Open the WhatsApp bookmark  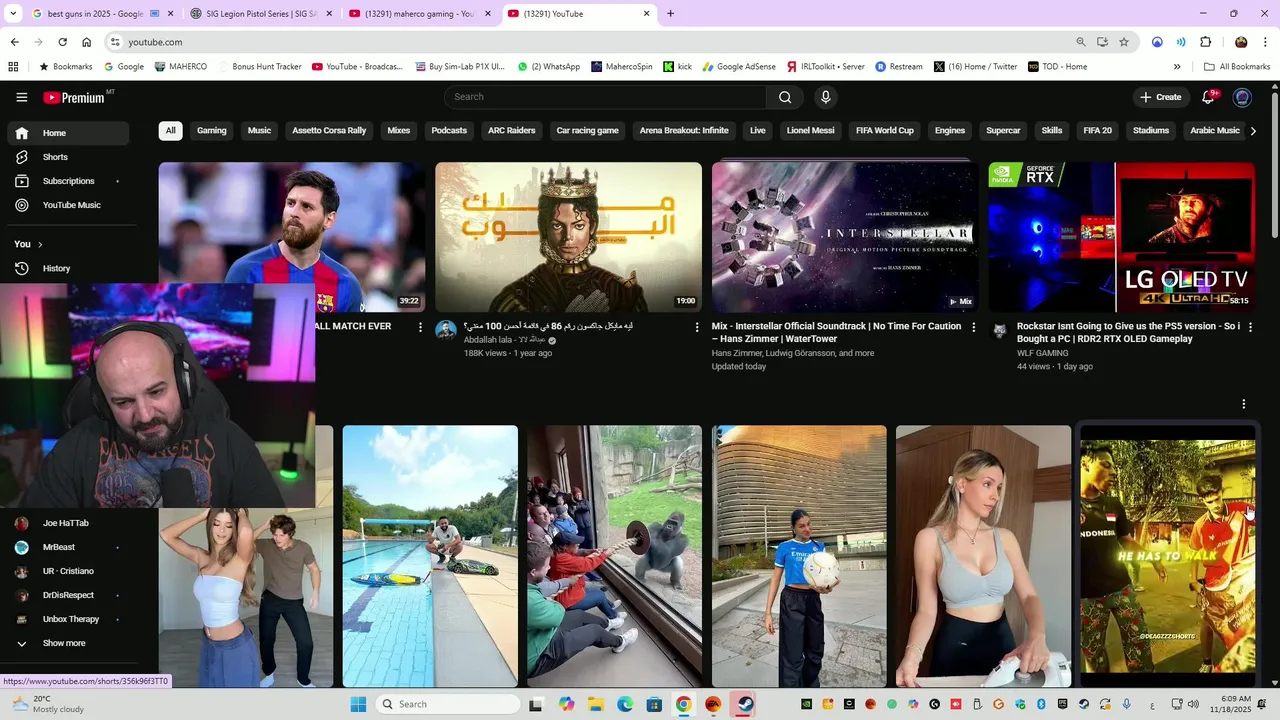[548, 67]
